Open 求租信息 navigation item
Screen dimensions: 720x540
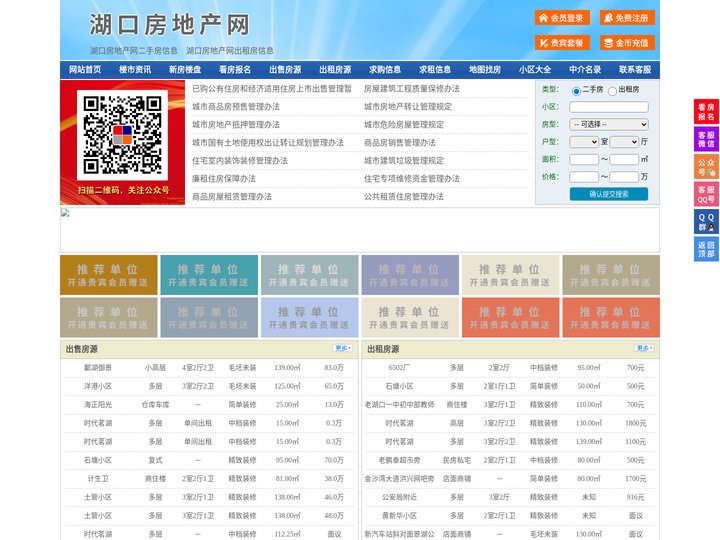pyautogui.click(x=435, y=70)
